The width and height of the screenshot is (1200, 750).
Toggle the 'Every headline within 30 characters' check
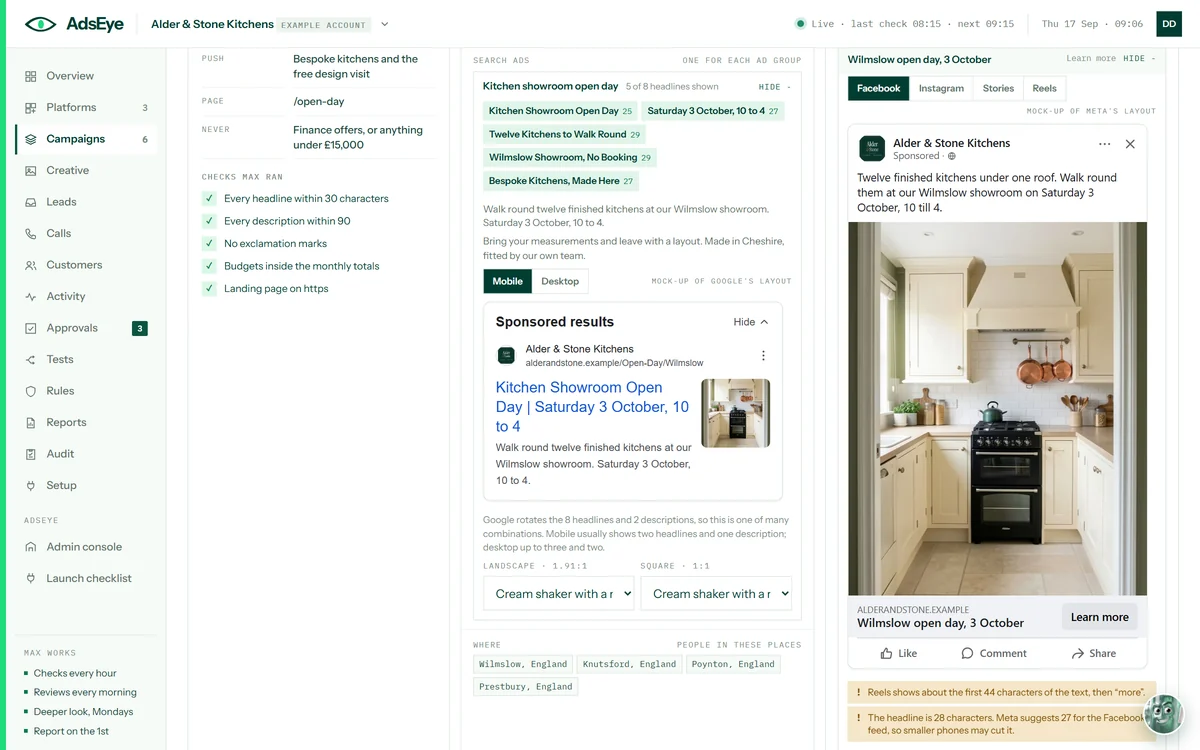(x=209, y=198)
